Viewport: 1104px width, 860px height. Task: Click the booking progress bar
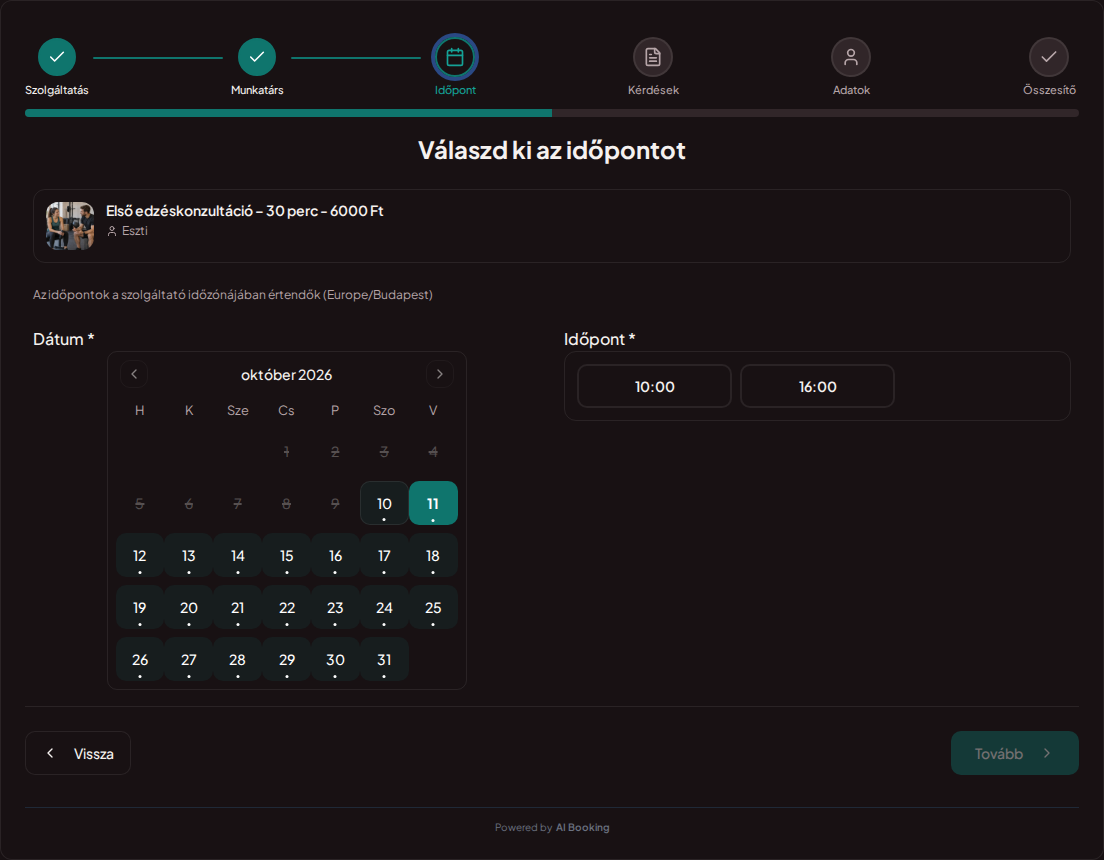tap(552, 113)
